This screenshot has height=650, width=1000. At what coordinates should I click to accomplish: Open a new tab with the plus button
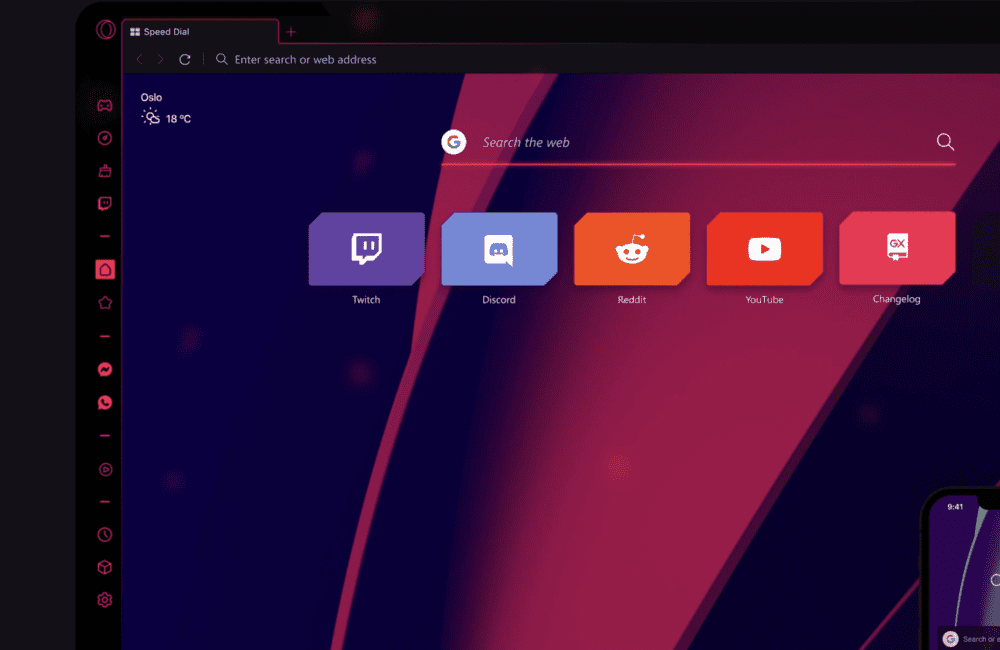(x=291, y=31)
